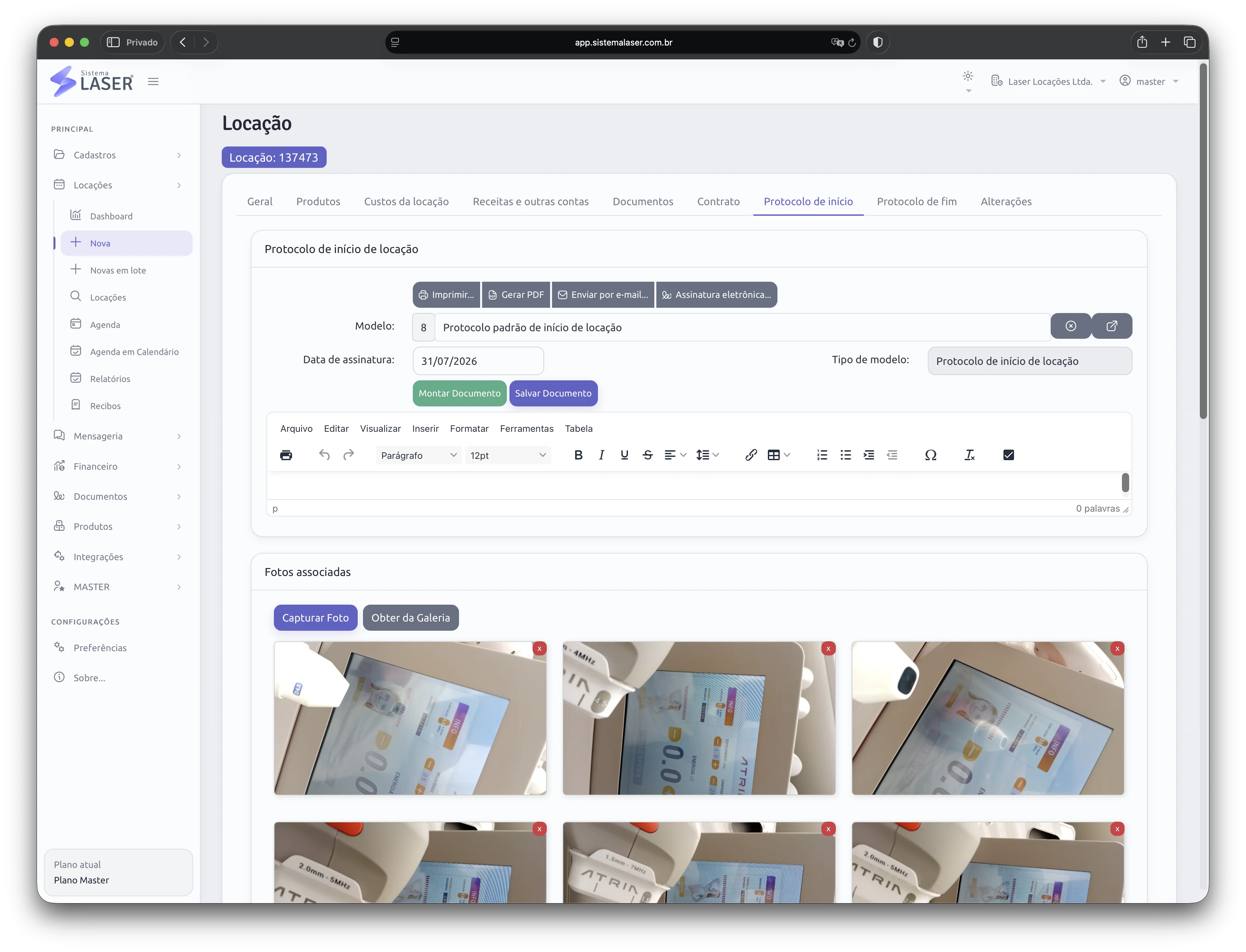
Task: Click the Capturar Foto button
Action: click(x=315, y=618)
